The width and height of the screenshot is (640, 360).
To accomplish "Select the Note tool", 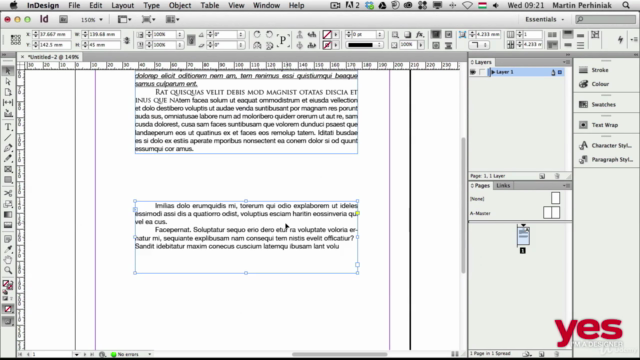I will [8, 239].
